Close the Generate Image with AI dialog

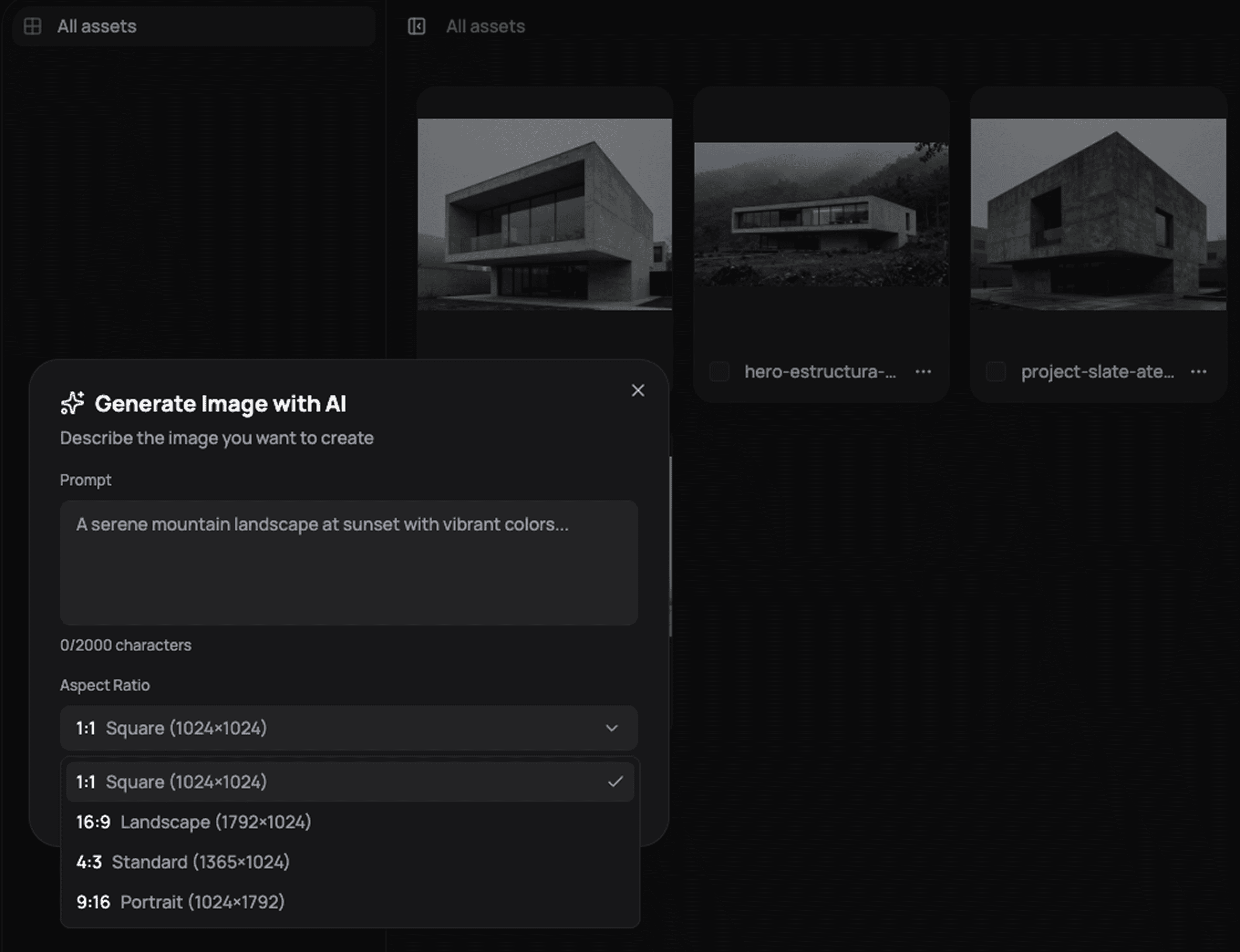(637, 390)
